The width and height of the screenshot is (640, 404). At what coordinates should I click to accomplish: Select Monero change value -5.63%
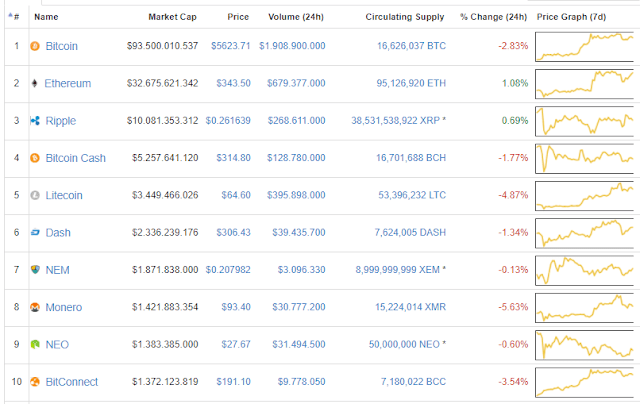point(513,307)
